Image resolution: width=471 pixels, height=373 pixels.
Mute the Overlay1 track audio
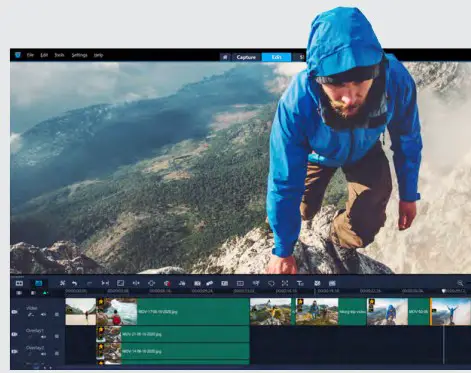(44, 337)
